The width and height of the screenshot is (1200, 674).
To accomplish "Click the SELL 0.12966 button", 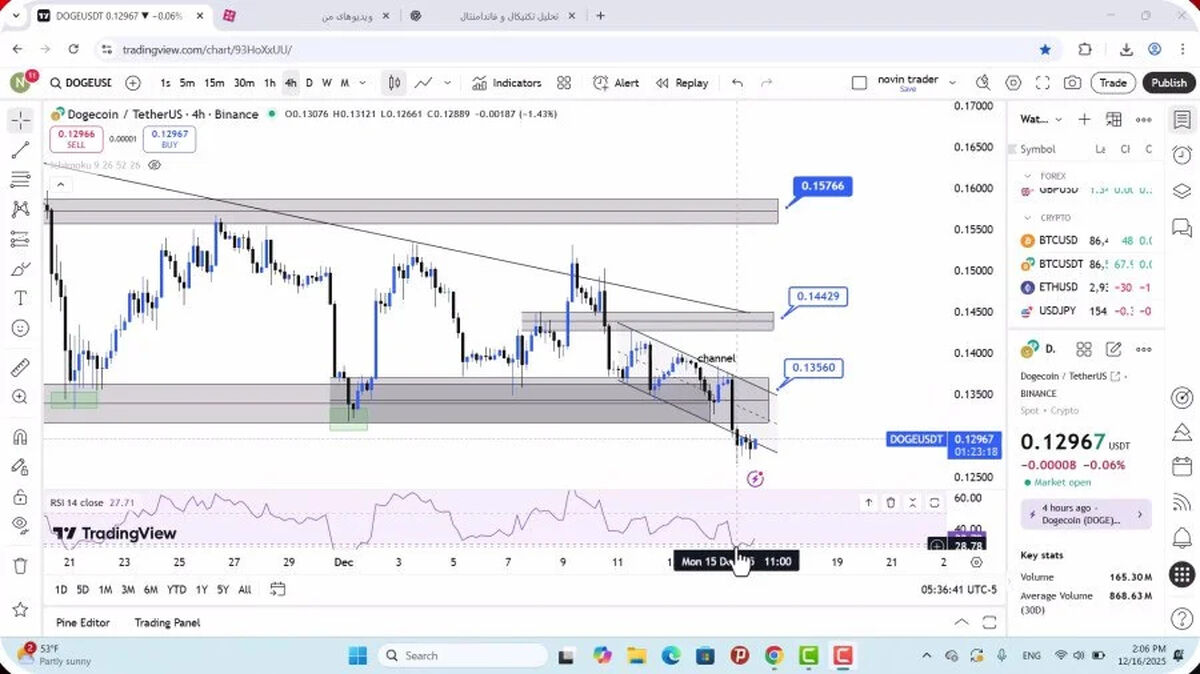I will point(76,139).
